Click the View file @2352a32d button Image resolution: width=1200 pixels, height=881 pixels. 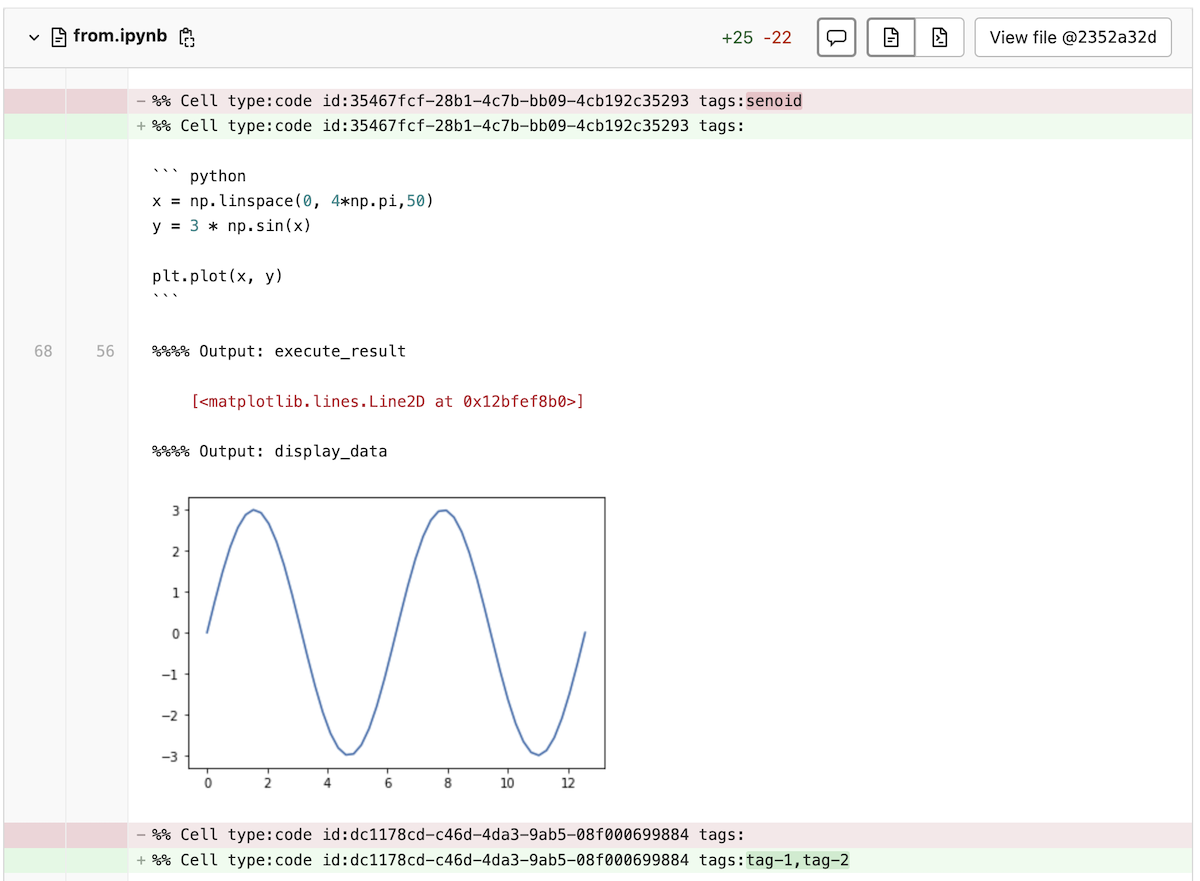click(x=1073, y=36)
